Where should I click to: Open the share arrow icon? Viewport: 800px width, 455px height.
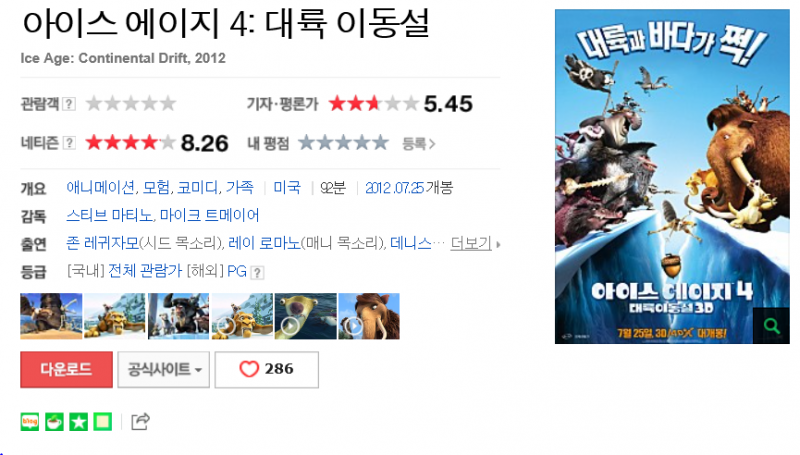(x=140, y=421)
